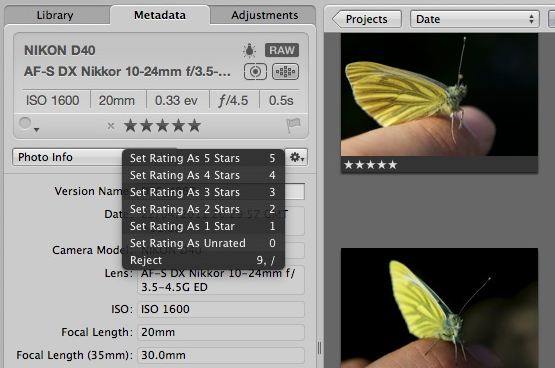Choose Set Rating As 1 Star

(x=203, y=226)
